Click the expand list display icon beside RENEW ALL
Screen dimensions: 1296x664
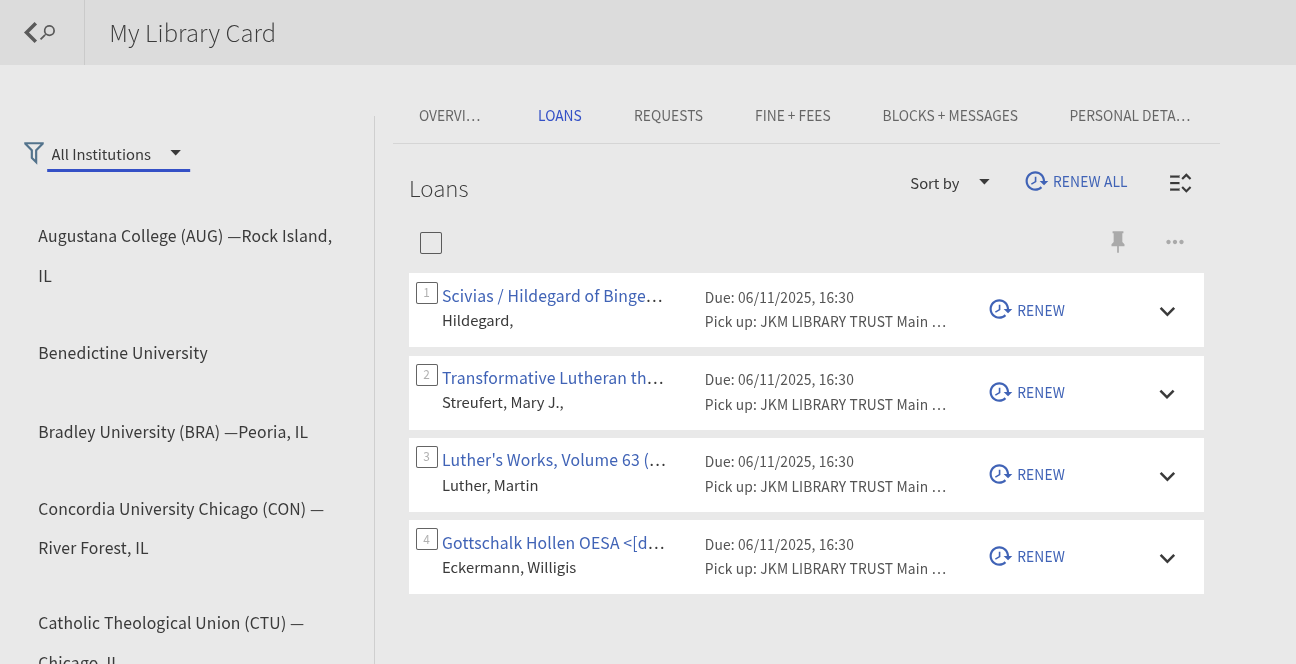click(1180, 183)
